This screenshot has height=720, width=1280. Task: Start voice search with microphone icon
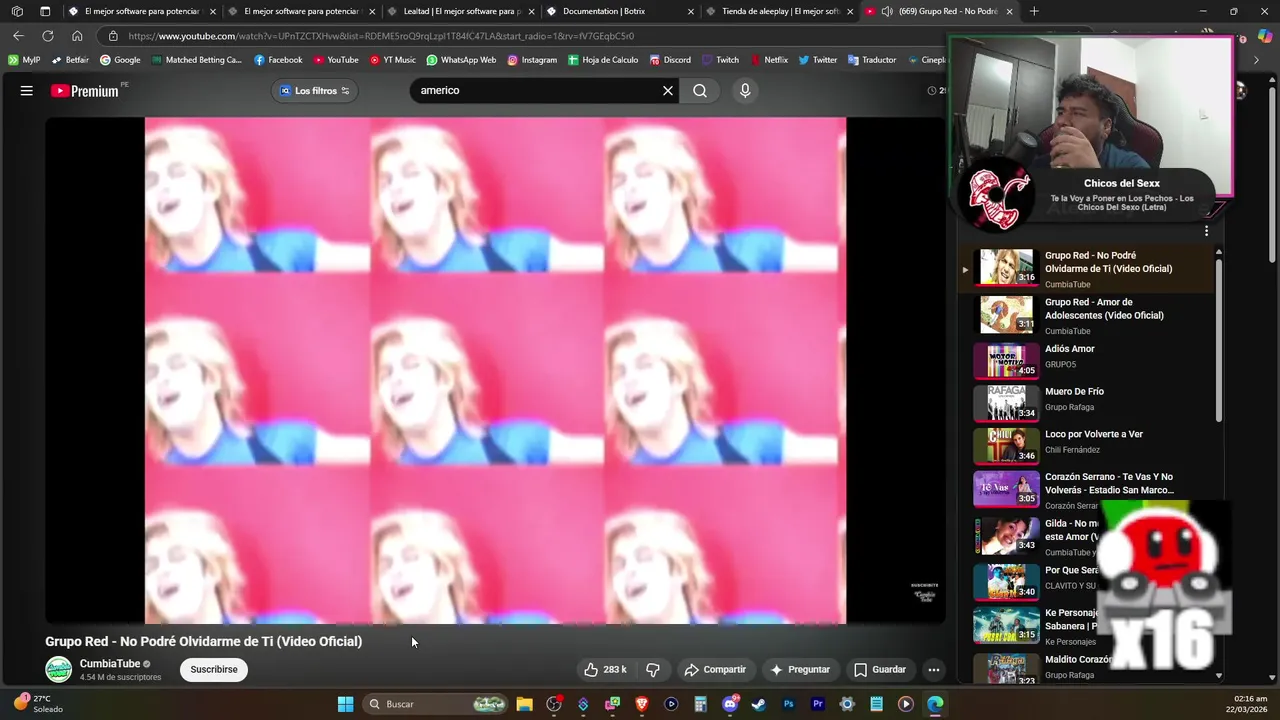coord(745,91)
